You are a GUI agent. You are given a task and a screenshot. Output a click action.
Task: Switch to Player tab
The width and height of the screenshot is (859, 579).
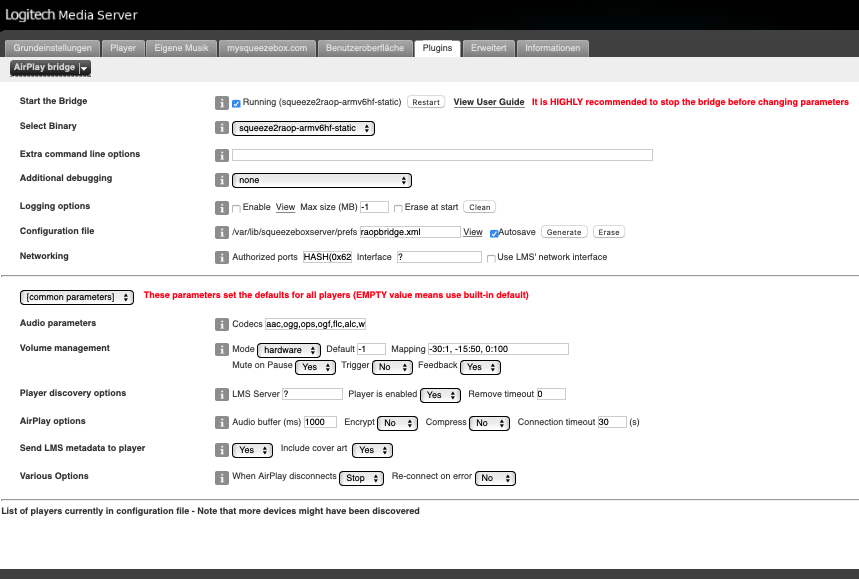(x=123, y=48)
